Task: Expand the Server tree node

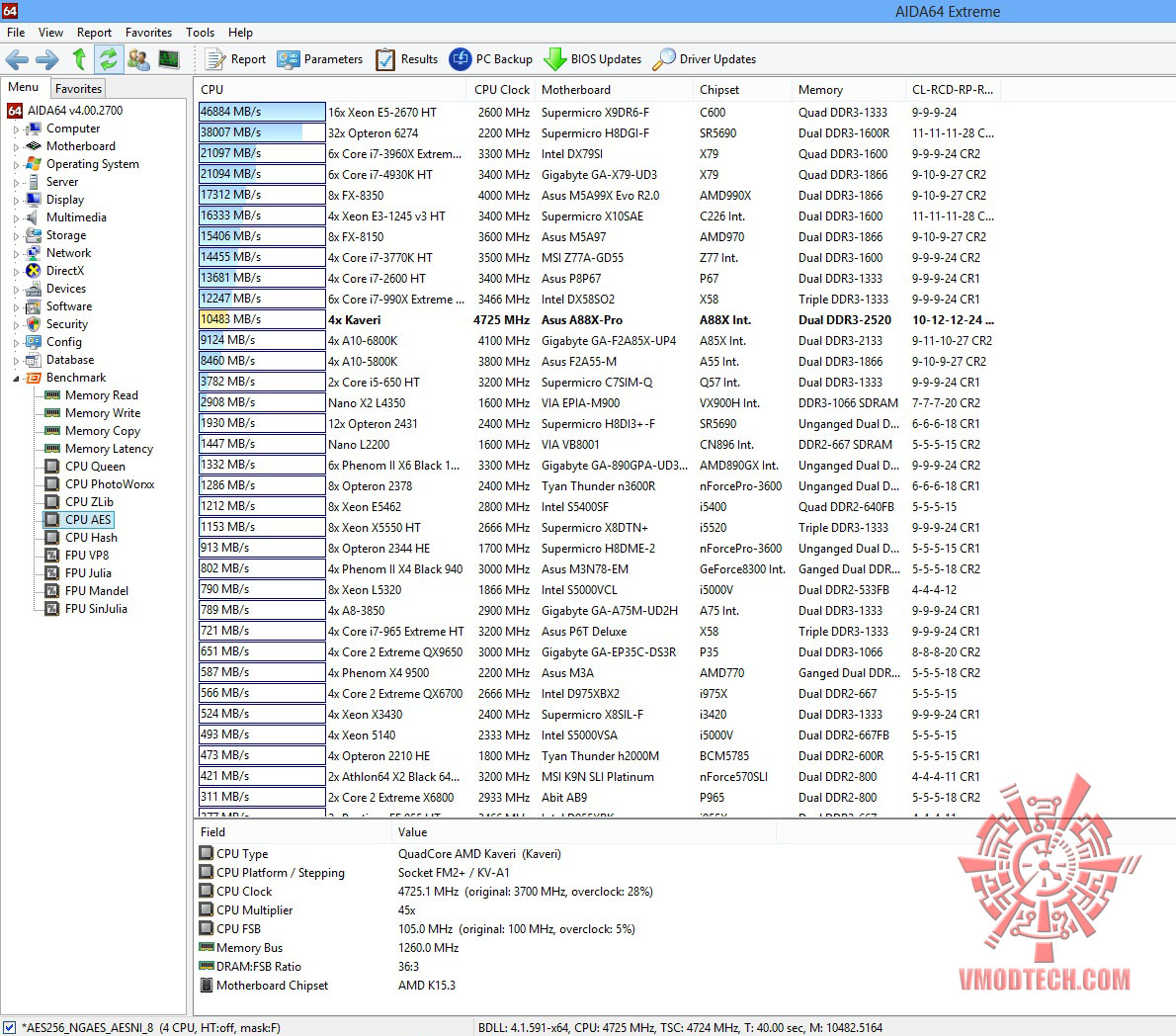Action: click(16, 182)
